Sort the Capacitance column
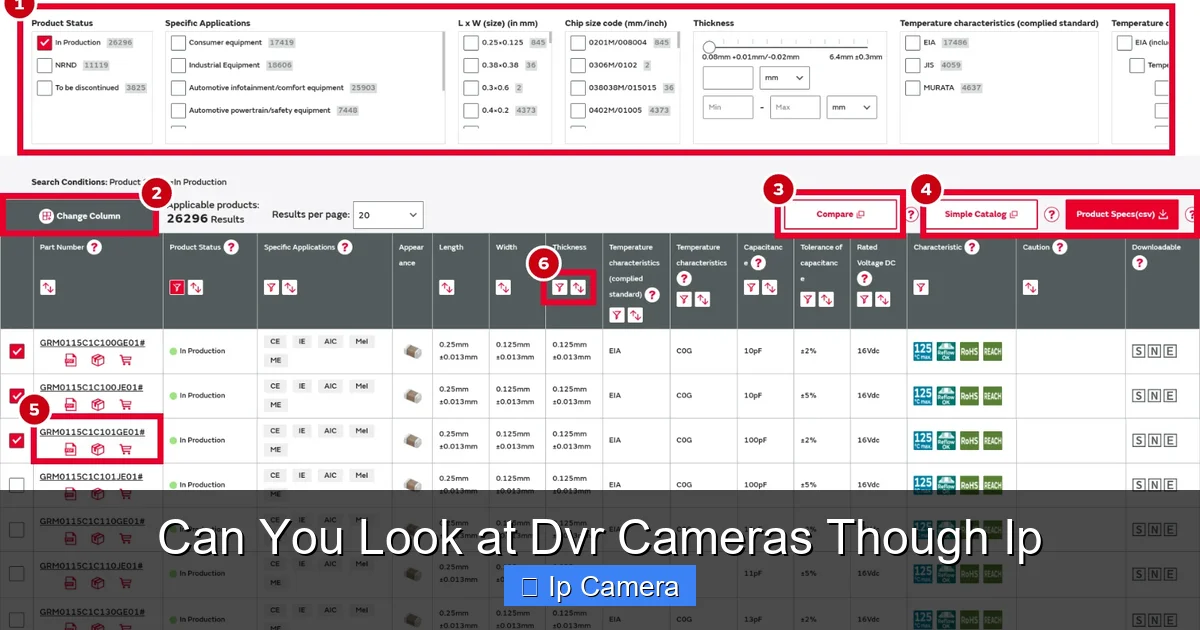 click(x=770, y=287)
